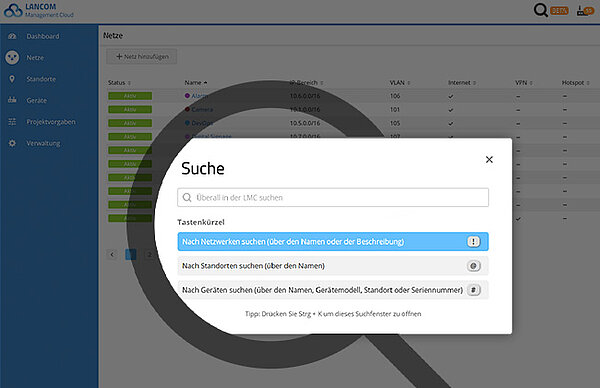Viewport: 600px width, 388px height.
Task: Click the '!' shortcut key badge
Action: [x=473, y=242]
